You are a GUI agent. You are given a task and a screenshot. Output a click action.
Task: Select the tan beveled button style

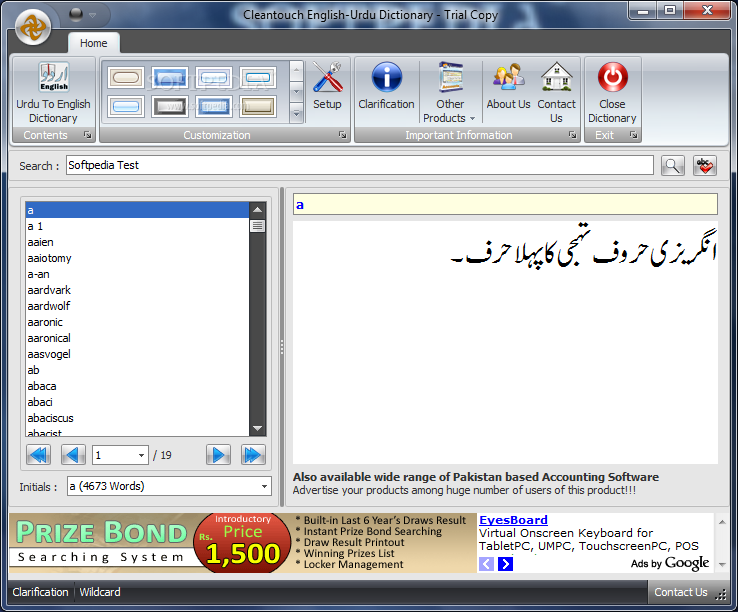pos(258,106)
